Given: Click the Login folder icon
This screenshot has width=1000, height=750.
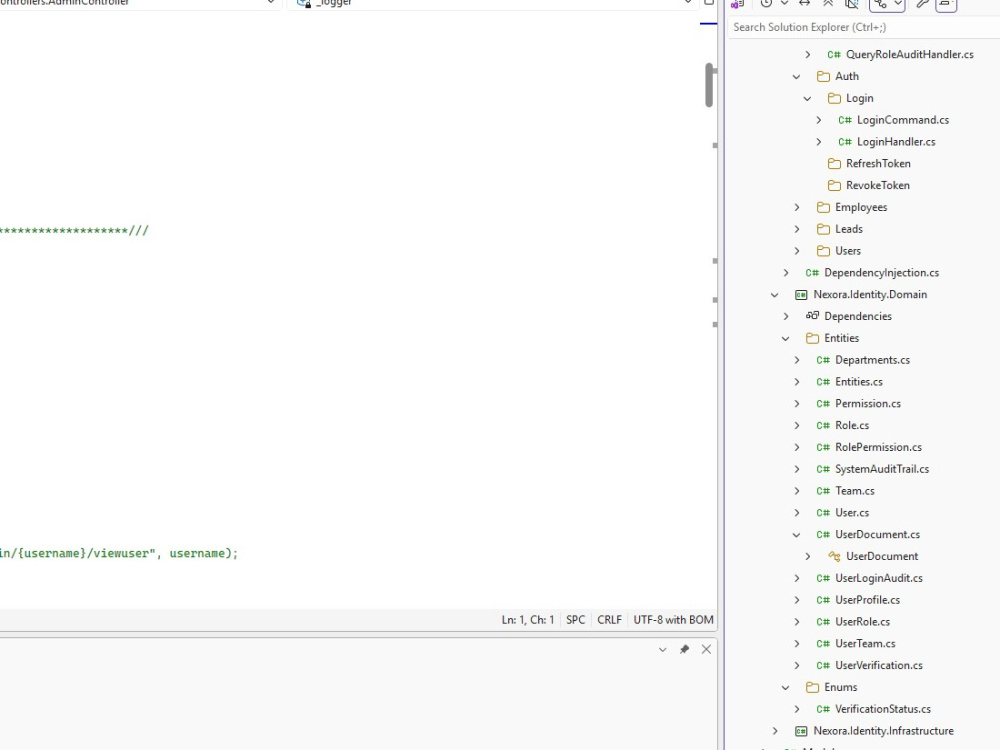Looking at the screenshot, I should [834, 98].
